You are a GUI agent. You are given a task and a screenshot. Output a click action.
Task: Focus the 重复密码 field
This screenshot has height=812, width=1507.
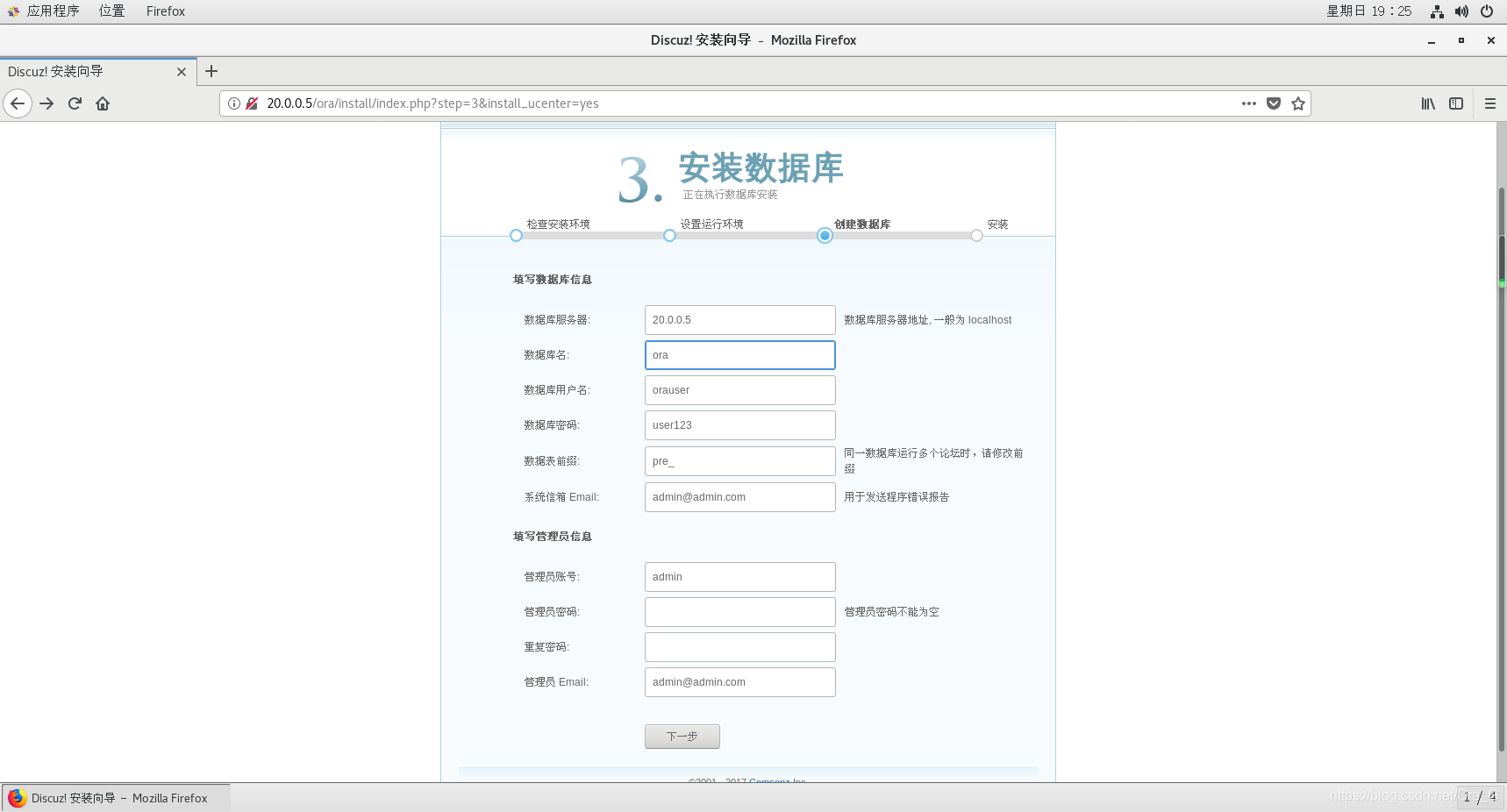(x=740, y=647)
